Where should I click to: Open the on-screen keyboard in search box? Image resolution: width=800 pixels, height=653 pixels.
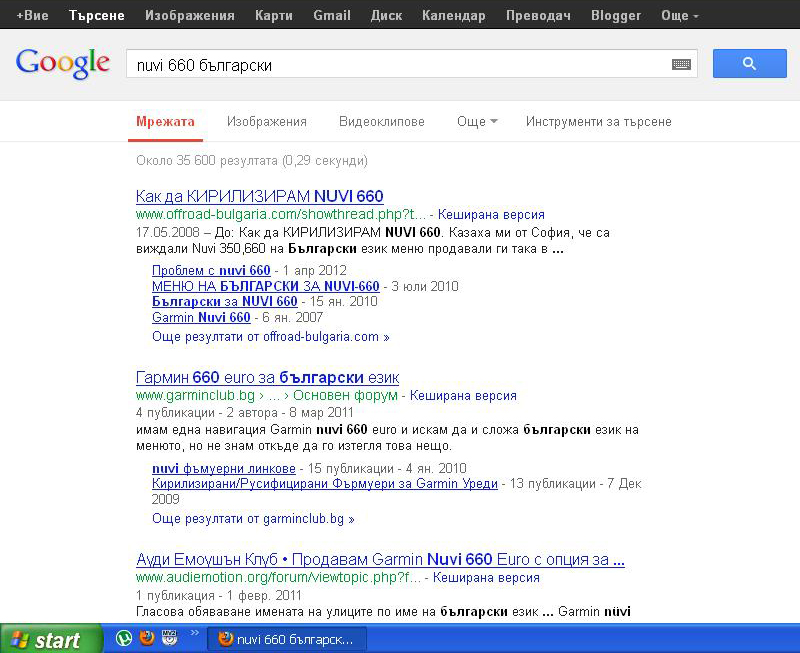[681, 65]
